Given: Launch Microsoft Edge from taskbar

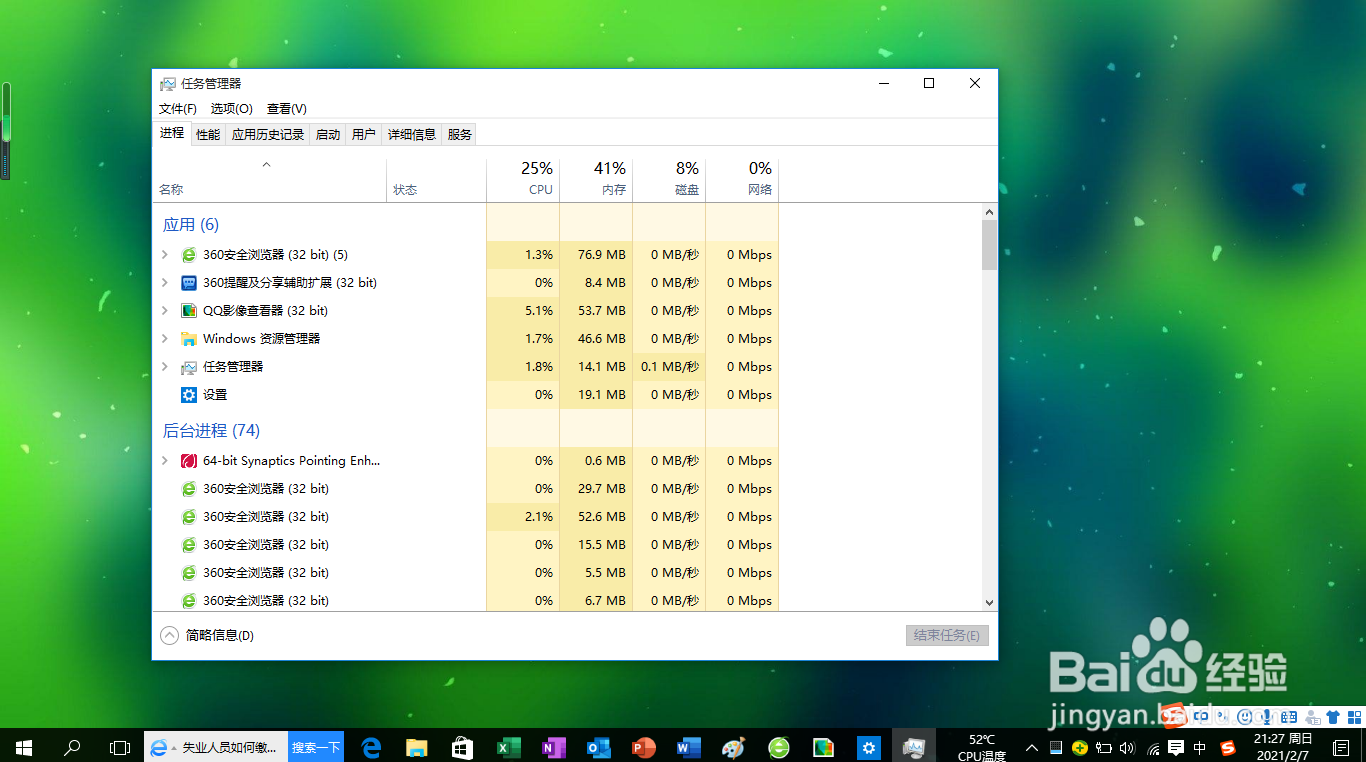Looking at the screenshot, I should (x=372, y=747).
